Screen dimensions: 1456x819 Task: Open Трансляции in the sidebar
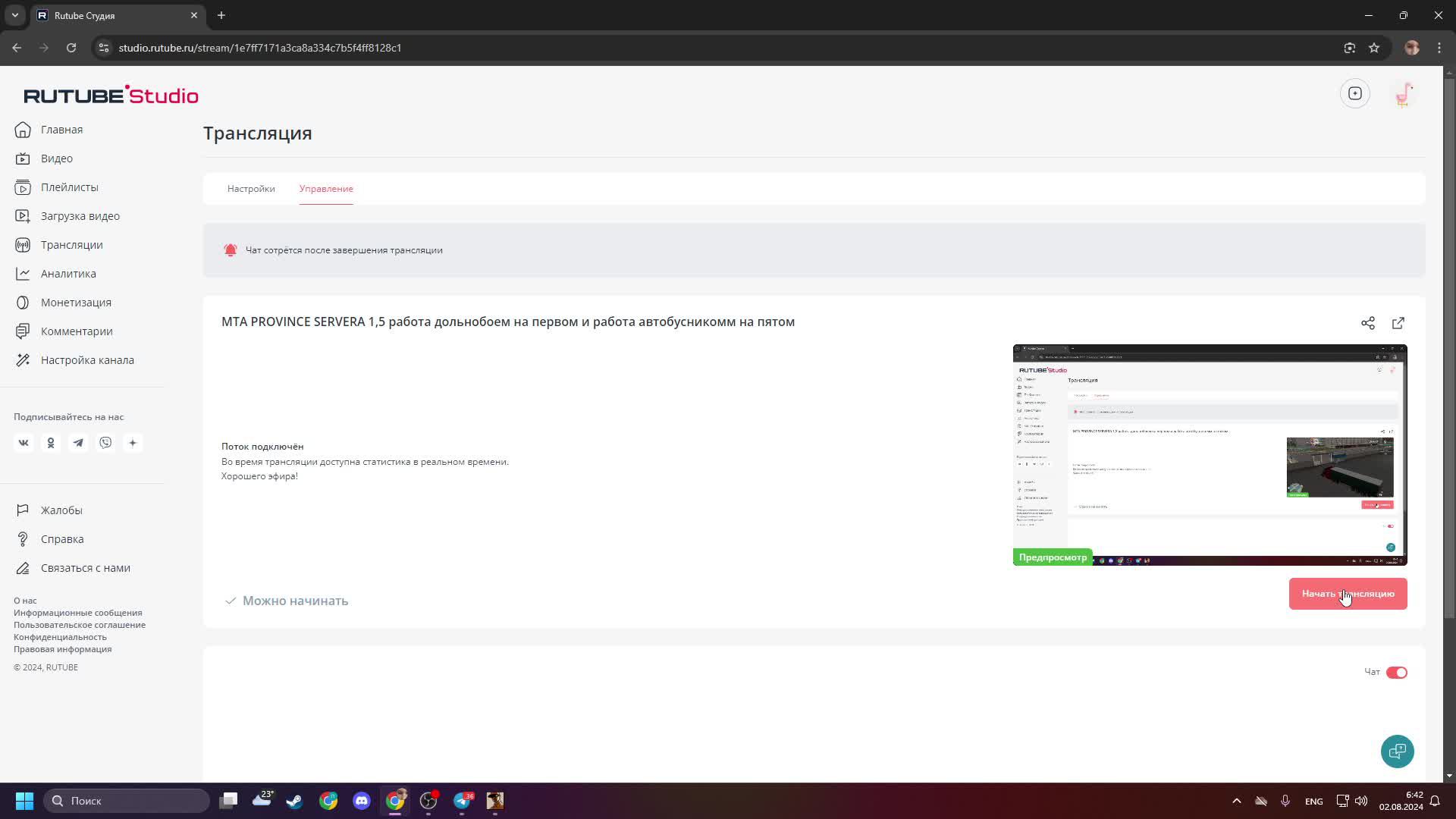pyautogui.click(x=71, y=245)
